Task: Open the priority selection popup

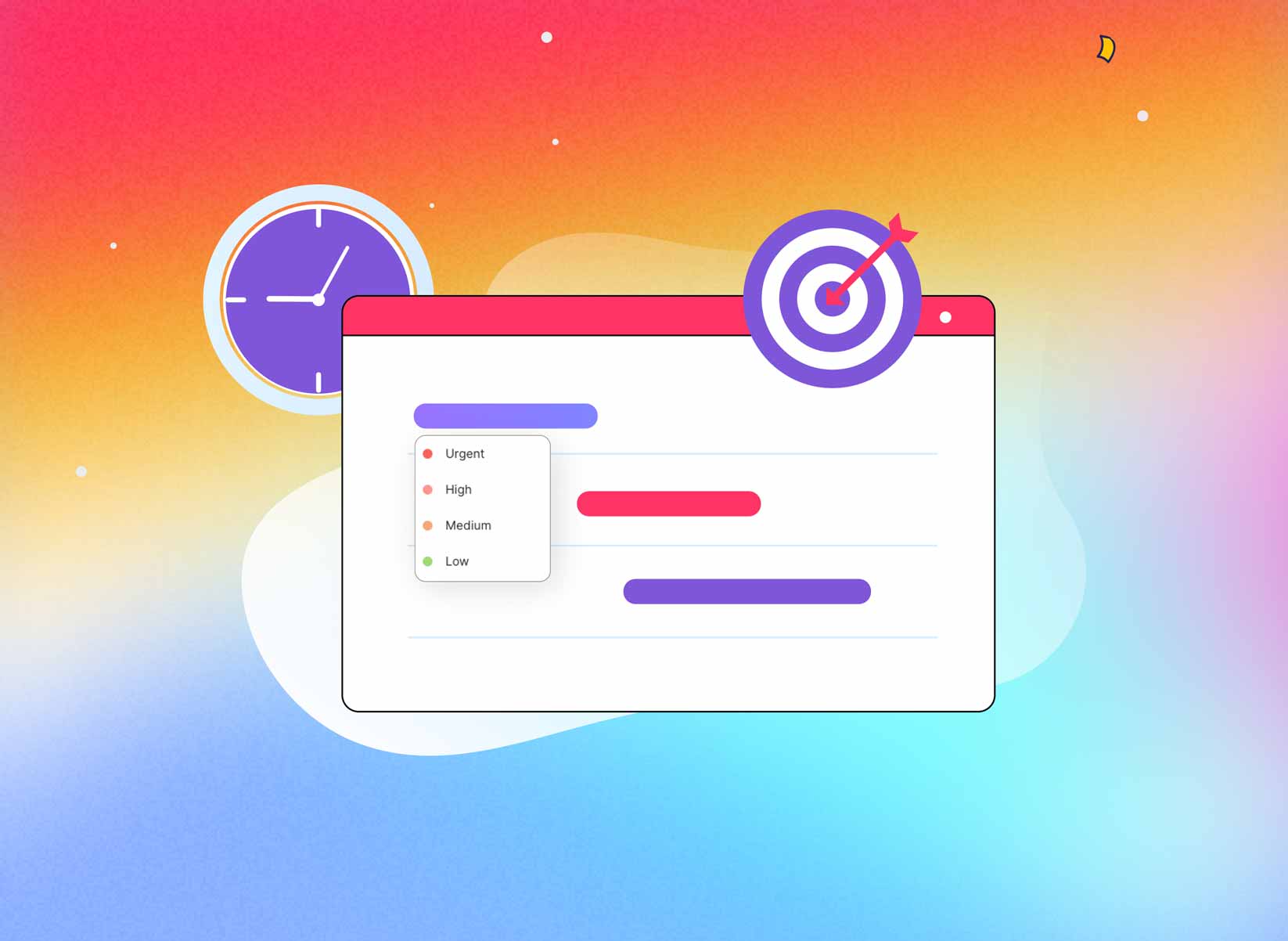Action: 481,508
